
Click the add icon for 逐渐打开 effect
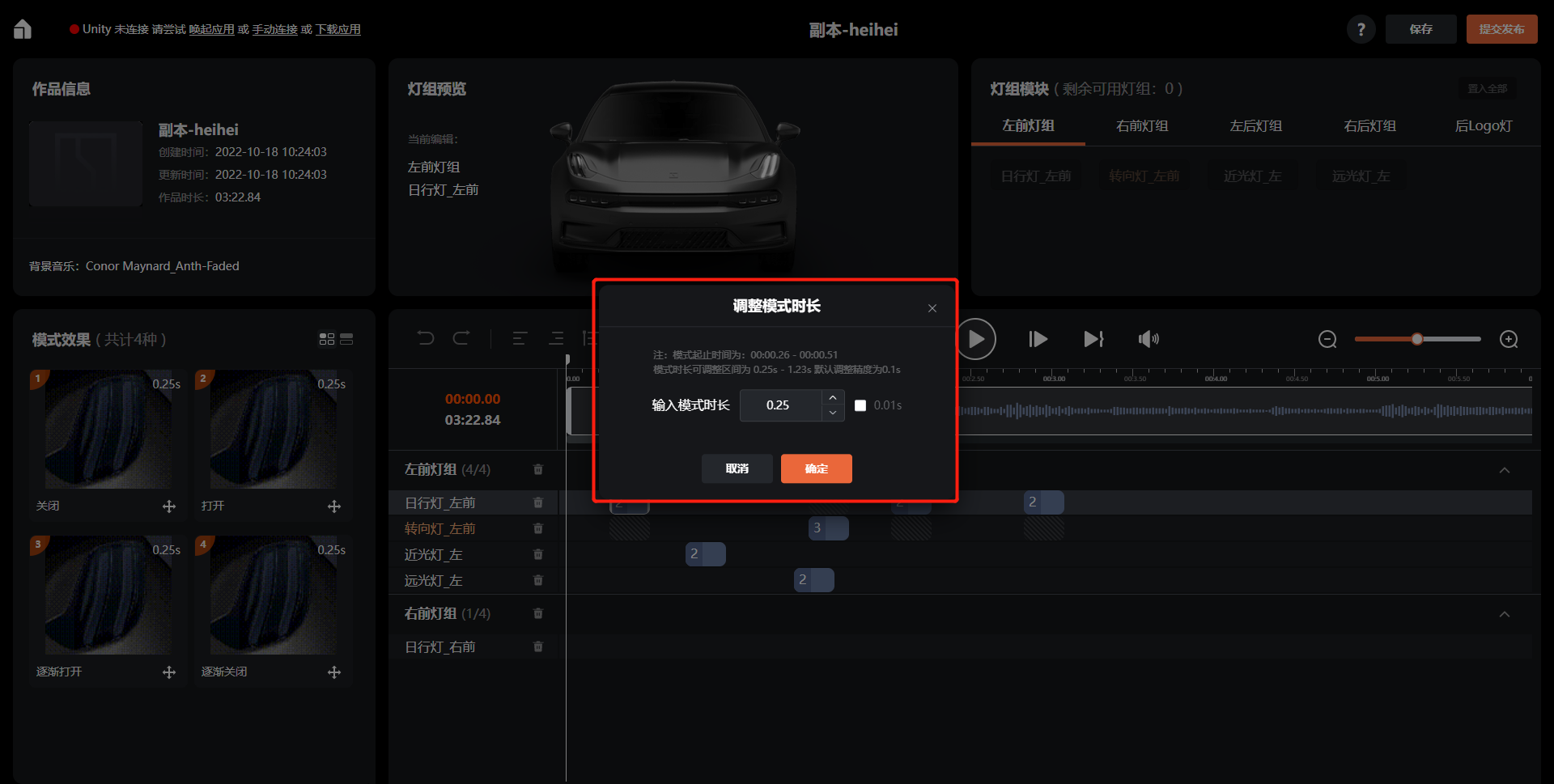(x=169, y=672)
